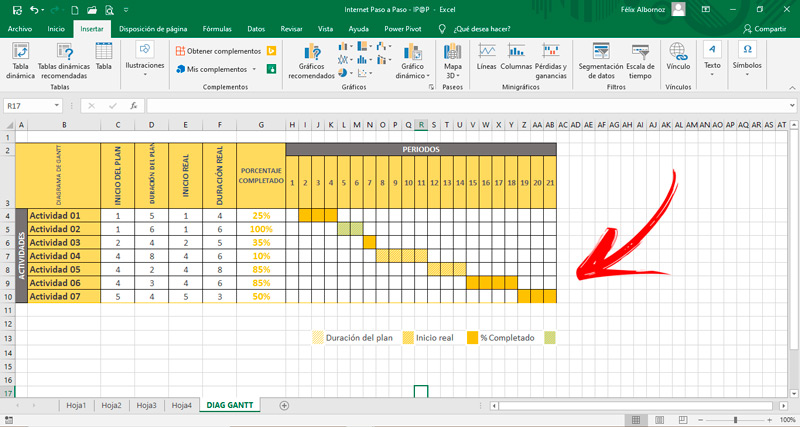800x427 pixels.
Task: Undo the last action
Action: click(x=34, y=10)
